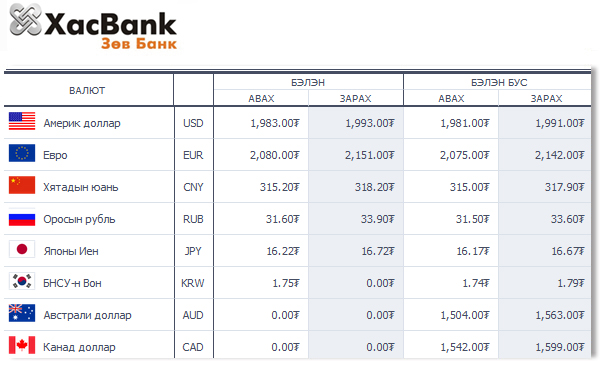Screen dimensions: 602x371
Task: Click the China flag icon
Action: tap(22, 185)
